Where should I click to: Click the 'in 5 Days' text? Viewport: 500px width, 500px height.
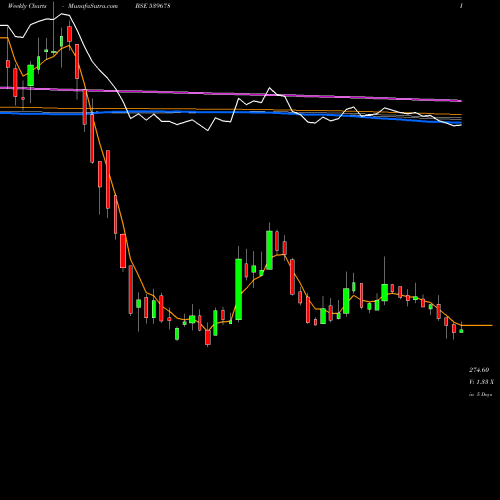tap(480, 394)
